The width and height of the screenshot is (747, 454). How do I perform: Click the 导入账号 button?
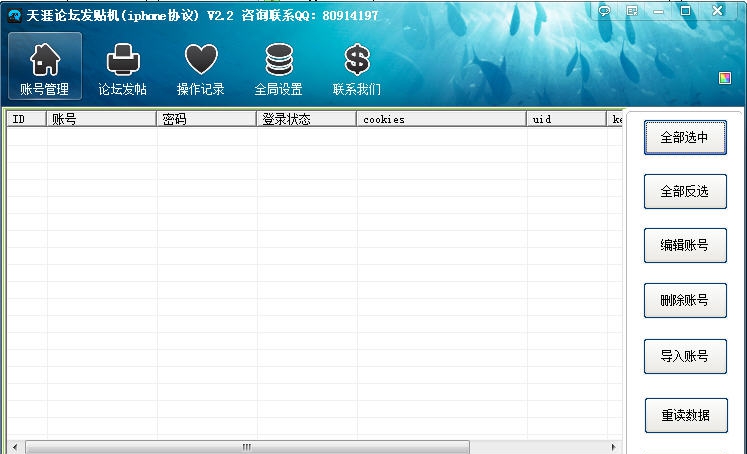click(685, 356)
